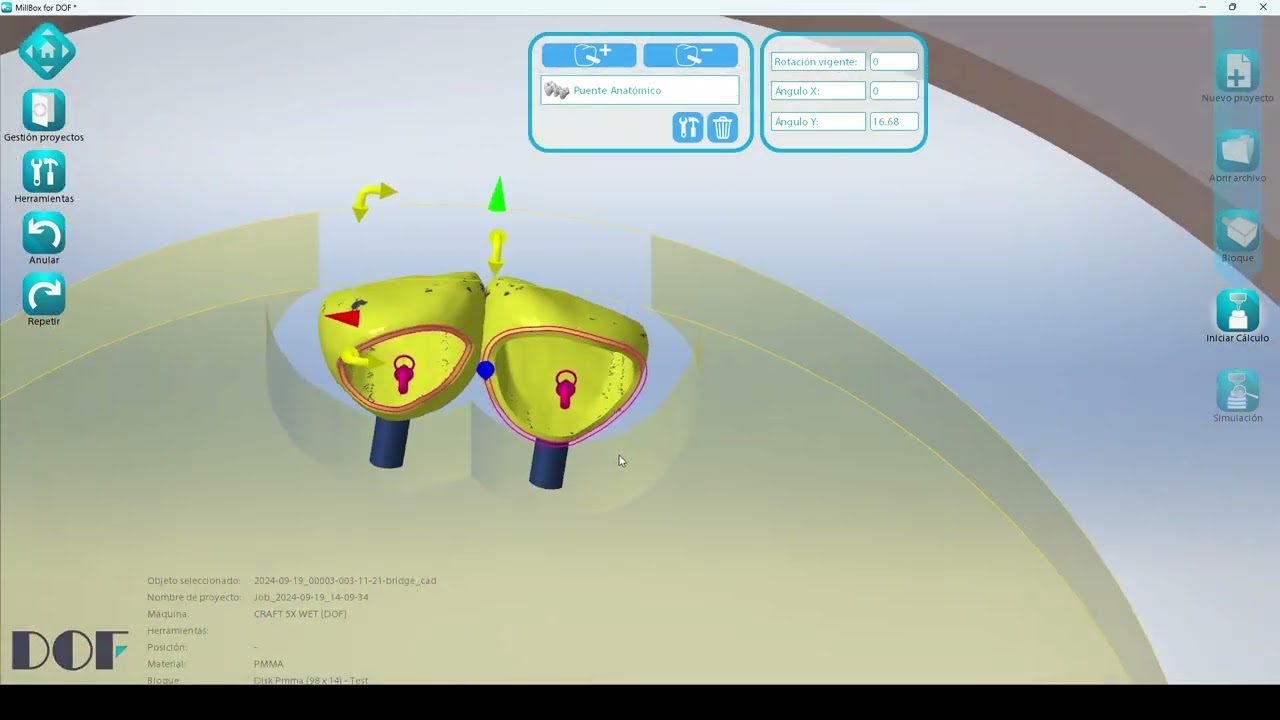Select the right tooth support pin marker
The height and width of the screenshot is (720, 1280).
click(x=566, y=388)
